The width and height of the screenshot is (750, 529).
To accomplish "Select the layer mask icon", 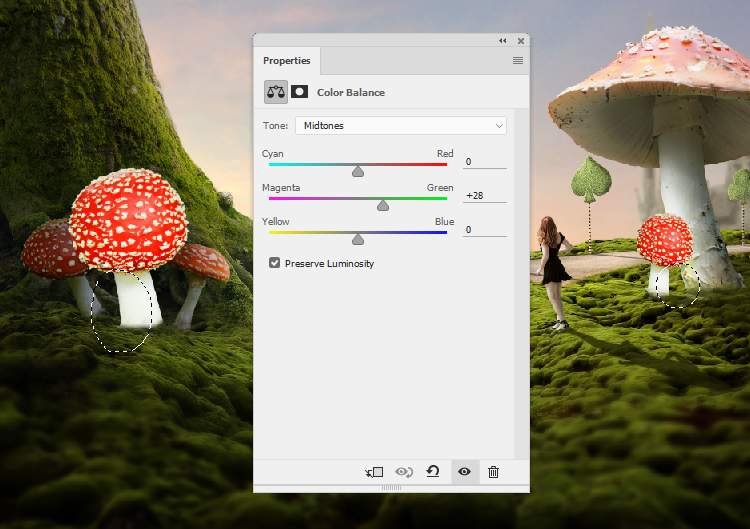I will [x=299, y=92].
